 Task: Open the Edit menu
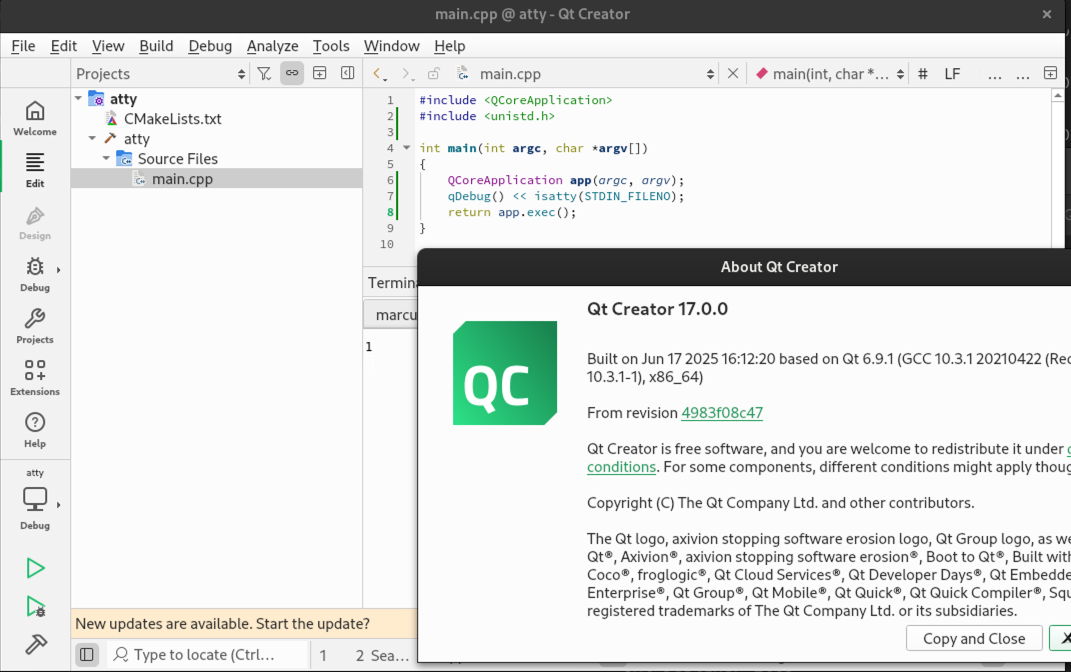[x=64, y=46]
